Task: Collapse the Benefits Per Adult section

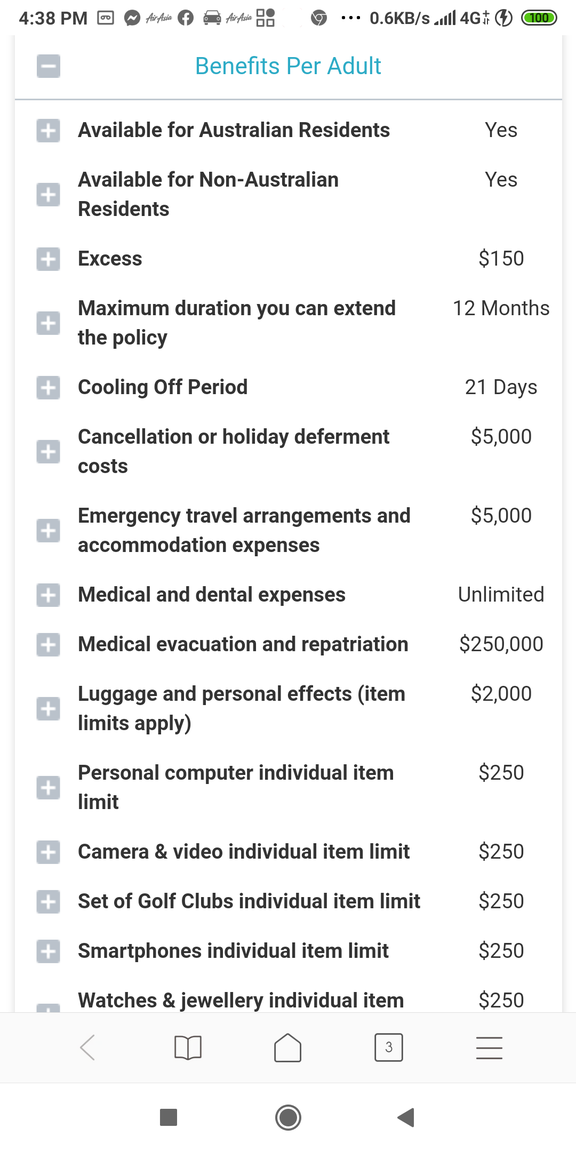Action: [48, 66]
